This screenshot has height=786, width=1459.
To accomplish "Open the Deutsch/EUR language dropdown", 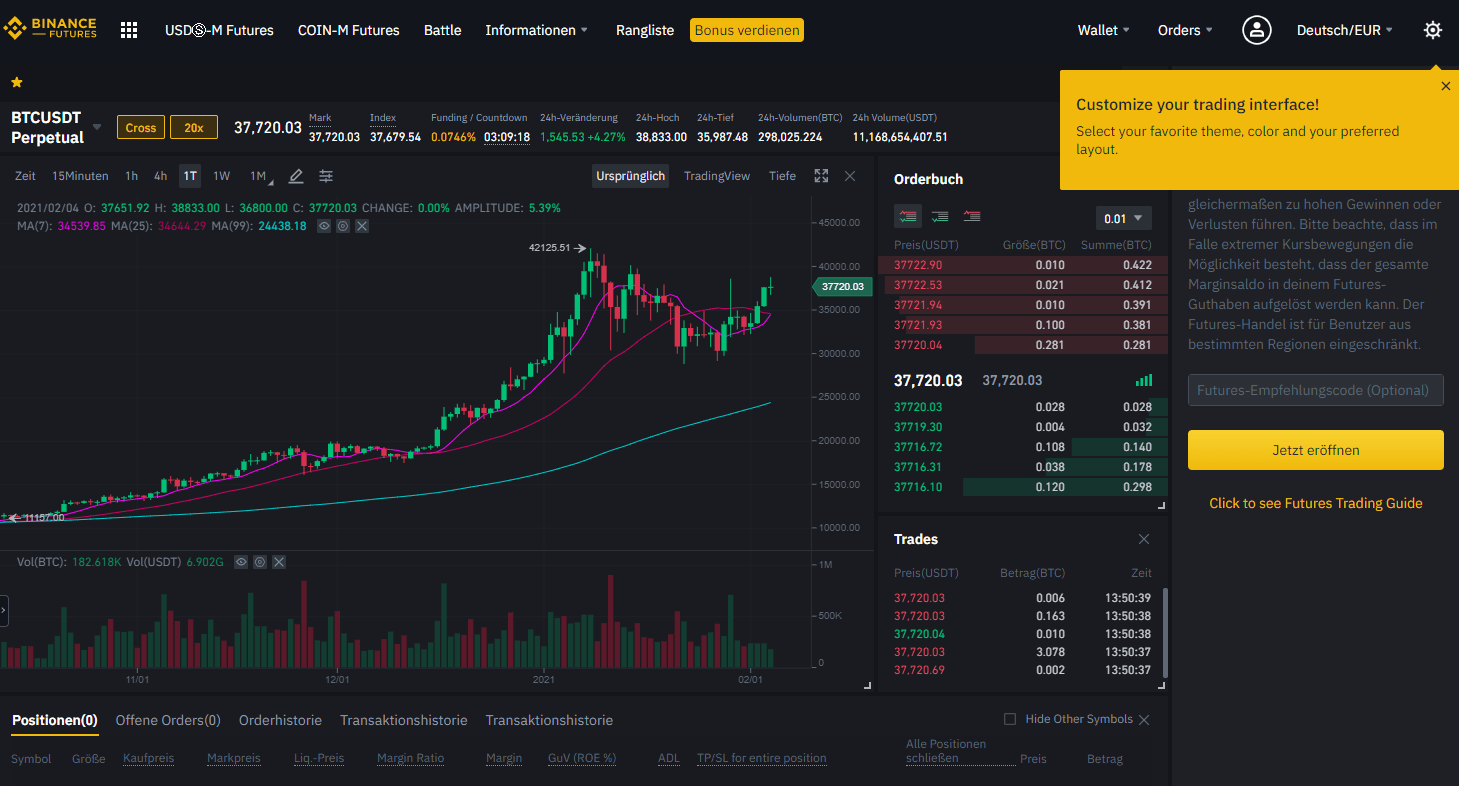I will coord(1345,30).
